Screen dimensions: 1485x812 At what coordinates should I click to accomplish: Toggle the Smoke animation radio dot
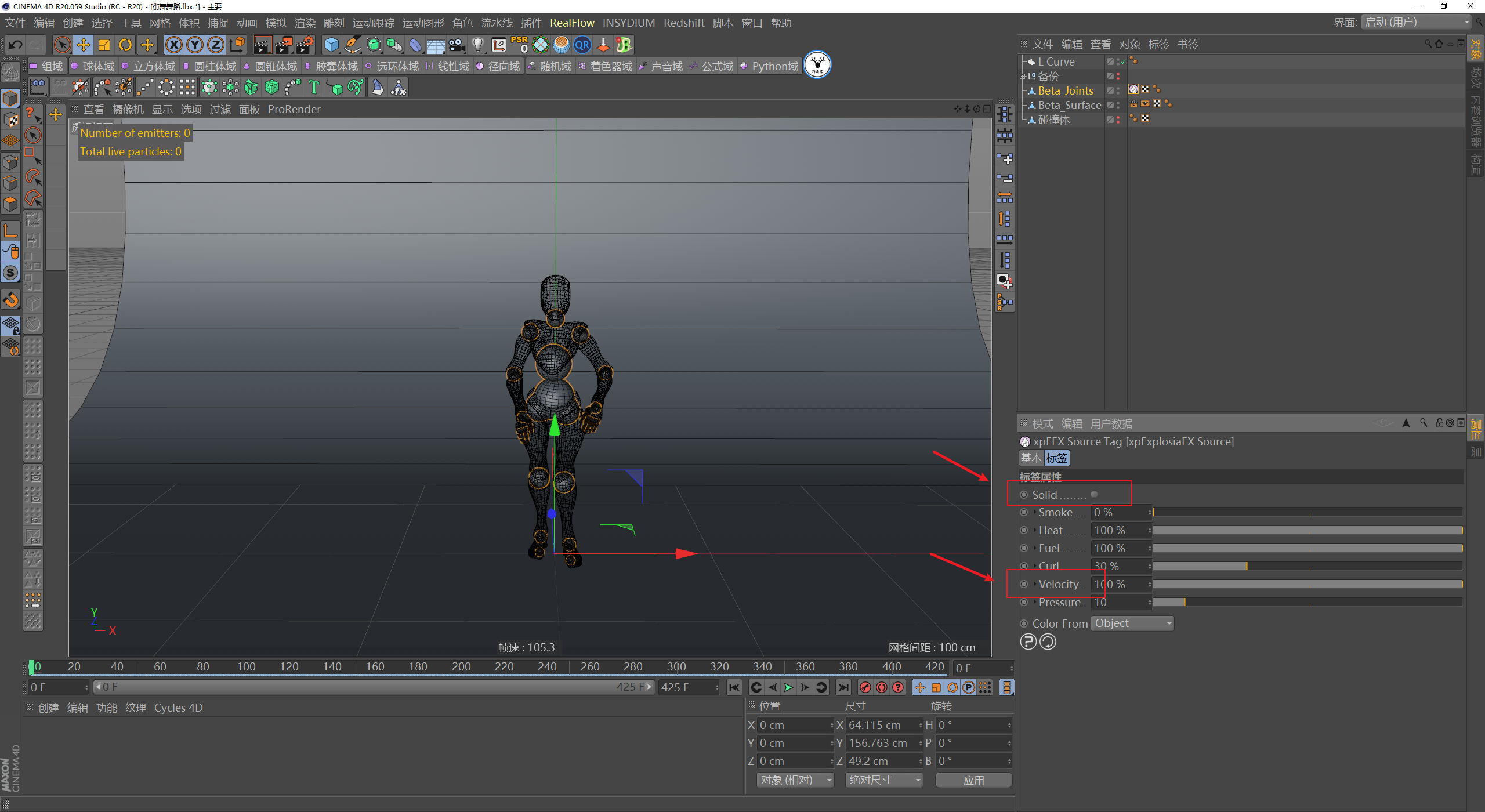pos(1024,513)
